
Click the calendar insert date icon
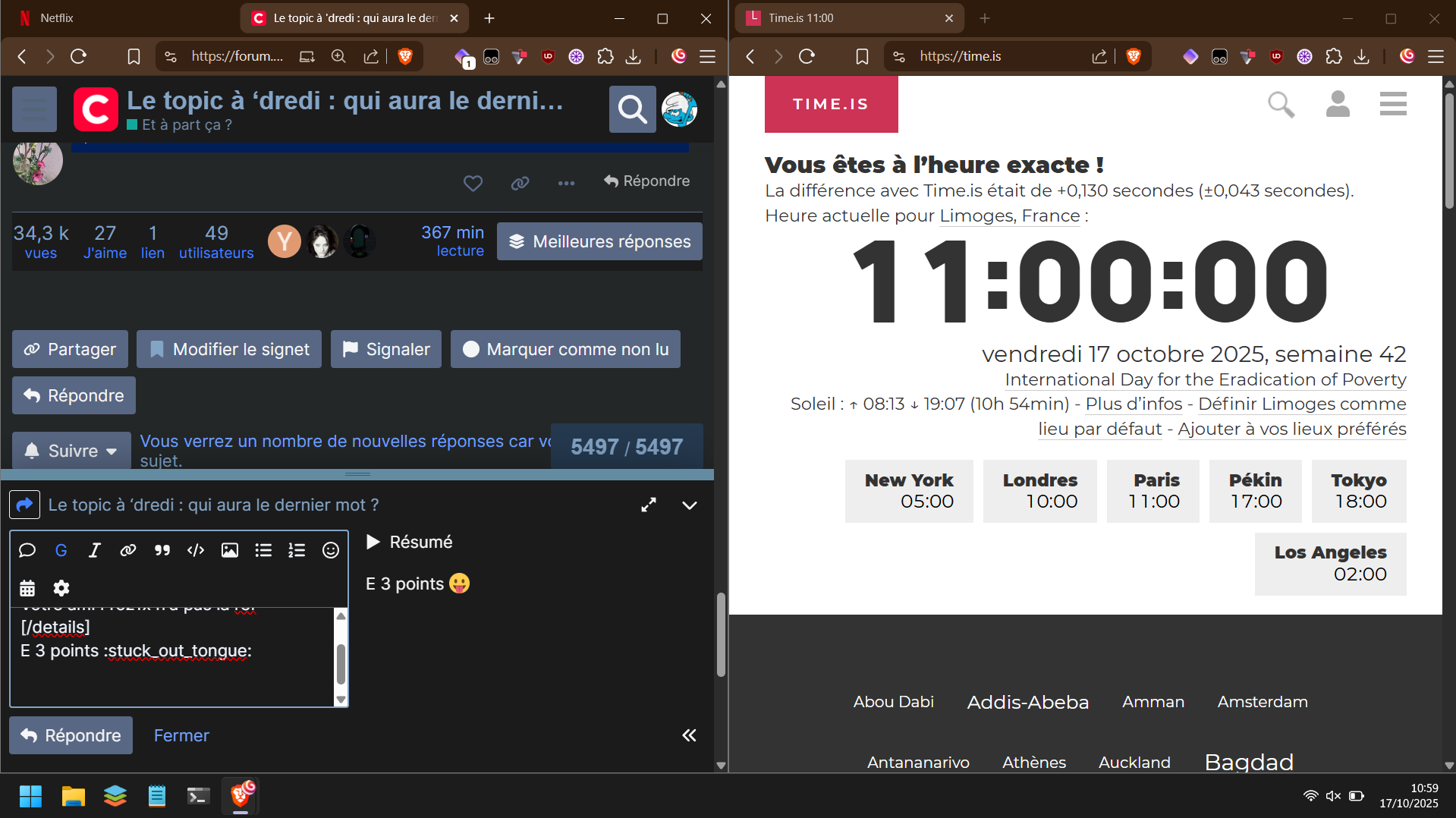click(x=27, y=588)
